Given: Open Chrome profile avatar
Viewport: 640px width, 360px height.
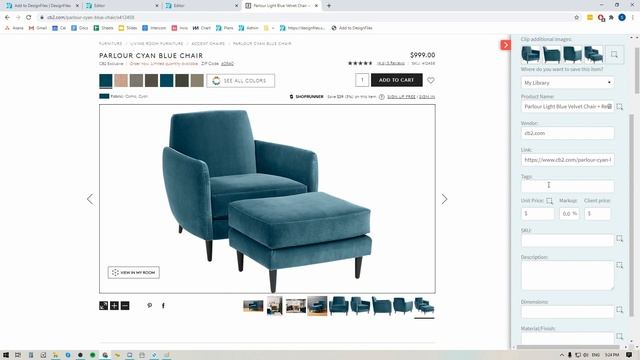Looking at the screenshot, I should tap(622, 18).
